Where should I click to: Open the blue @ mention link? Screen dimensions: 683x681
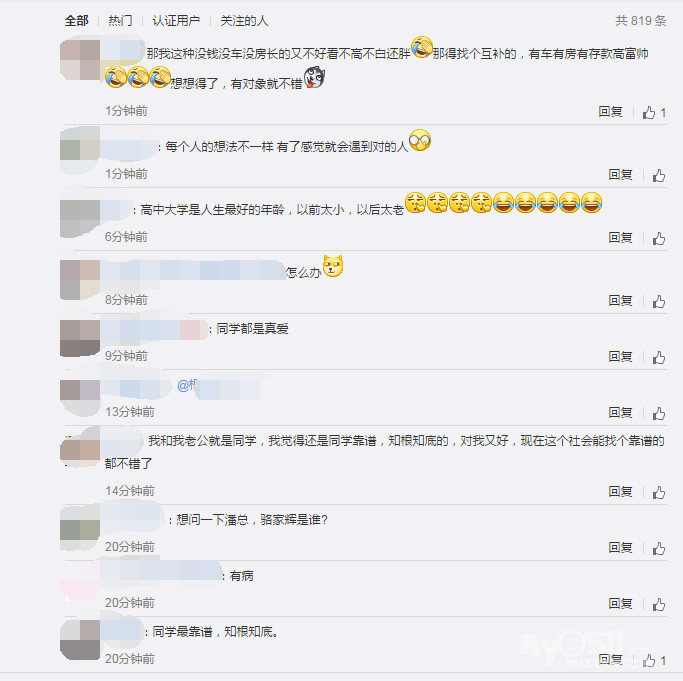pos(187,385)
